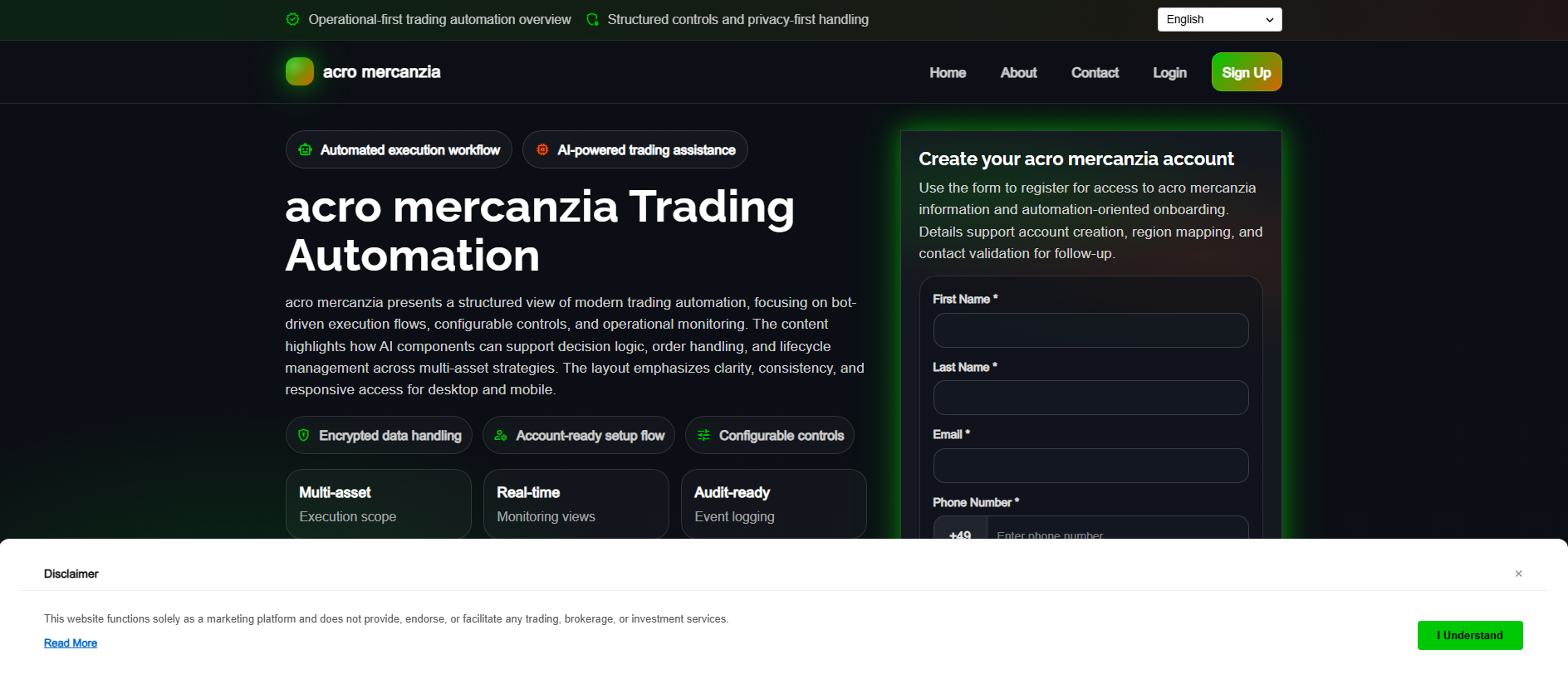The height and width of the screenshot is (679, 1568).
Task: Click the shield icon in Encrypted data handling
Action: coord(304,435)
